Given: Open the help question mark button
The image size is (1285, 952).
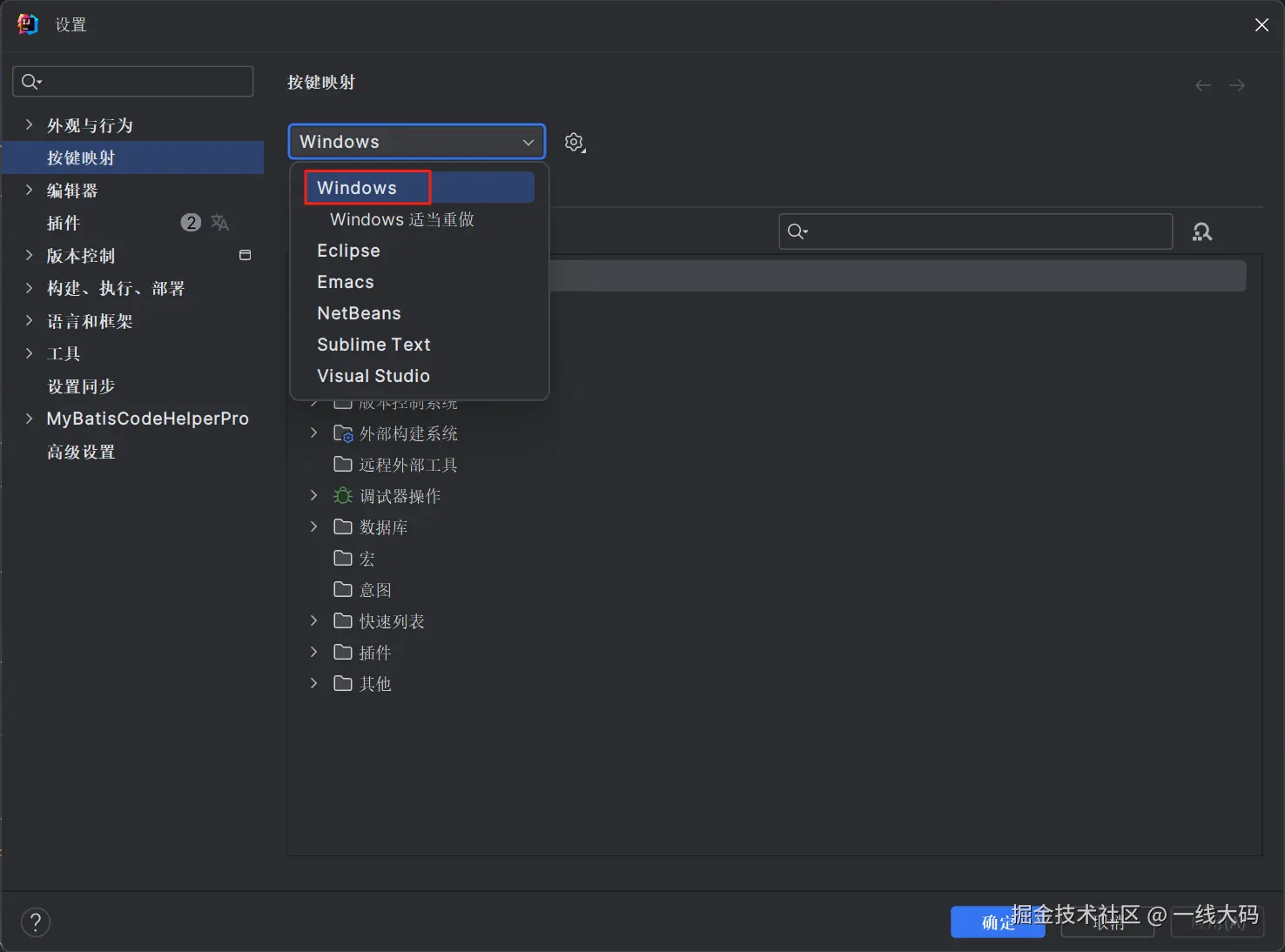Looking at the screenshot, I should pos(36,922).
